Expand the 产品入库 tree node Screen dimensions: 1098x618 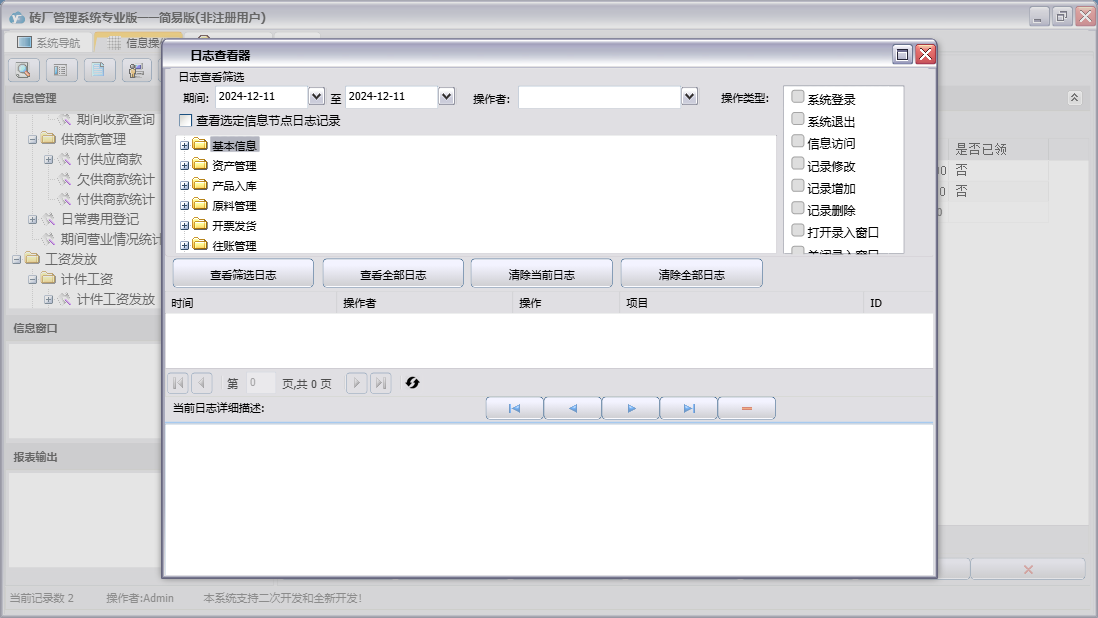point(184,185)
